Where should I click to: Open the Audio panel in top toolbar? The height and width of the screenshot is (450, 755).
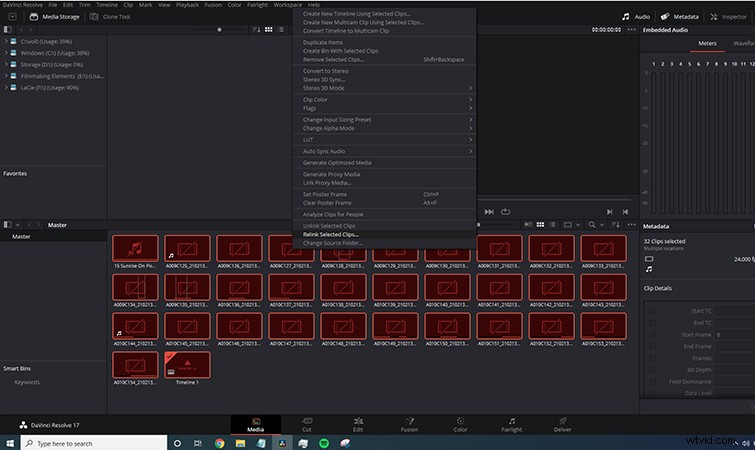coord(636,17)
